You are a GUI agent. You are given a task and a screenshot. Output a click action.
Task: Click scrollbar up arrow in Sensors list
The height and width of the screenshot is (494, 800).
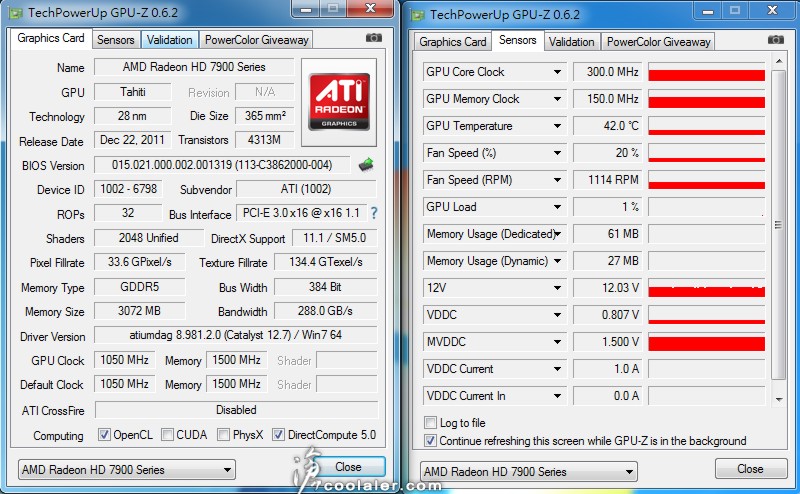[x=779, y=62]
